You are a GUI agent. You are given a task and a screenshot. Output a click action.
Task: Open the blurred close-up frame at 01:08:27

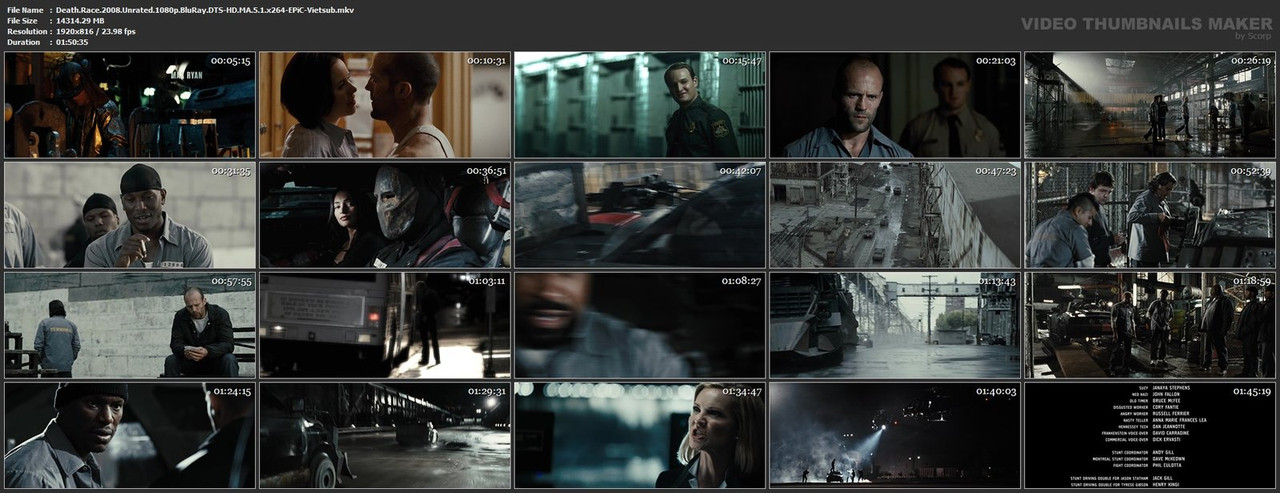tap(640, 325)
